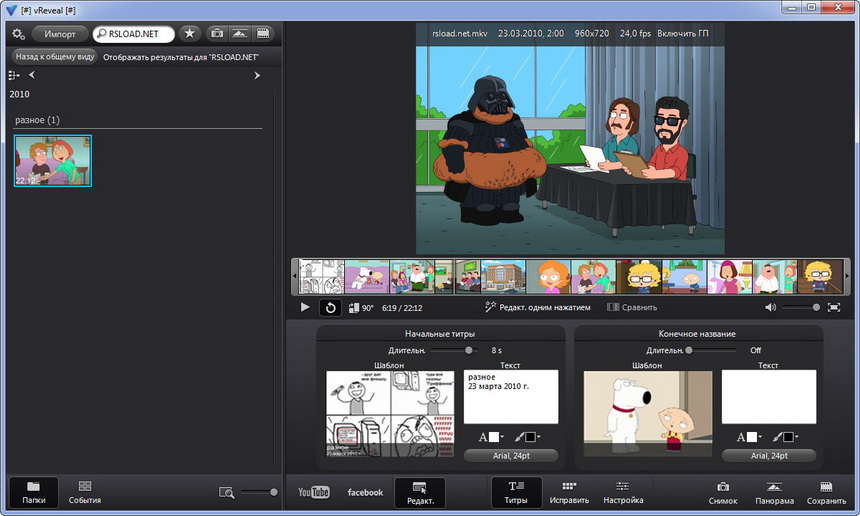Click Редакт. одним нажатием magic wand
Screen dimensions: 860x516
coord(538,308)
